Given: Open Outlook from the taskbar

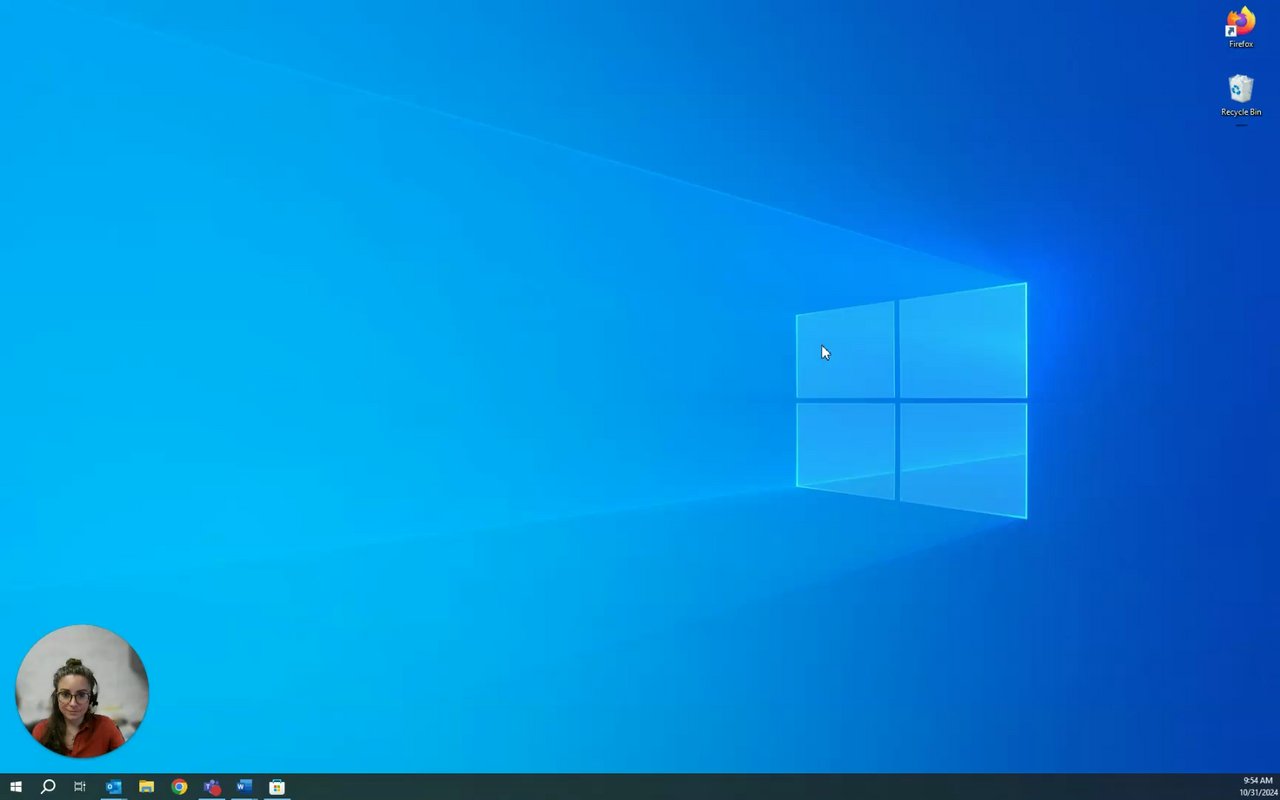Looking at the screenshot, I should 113,787.
